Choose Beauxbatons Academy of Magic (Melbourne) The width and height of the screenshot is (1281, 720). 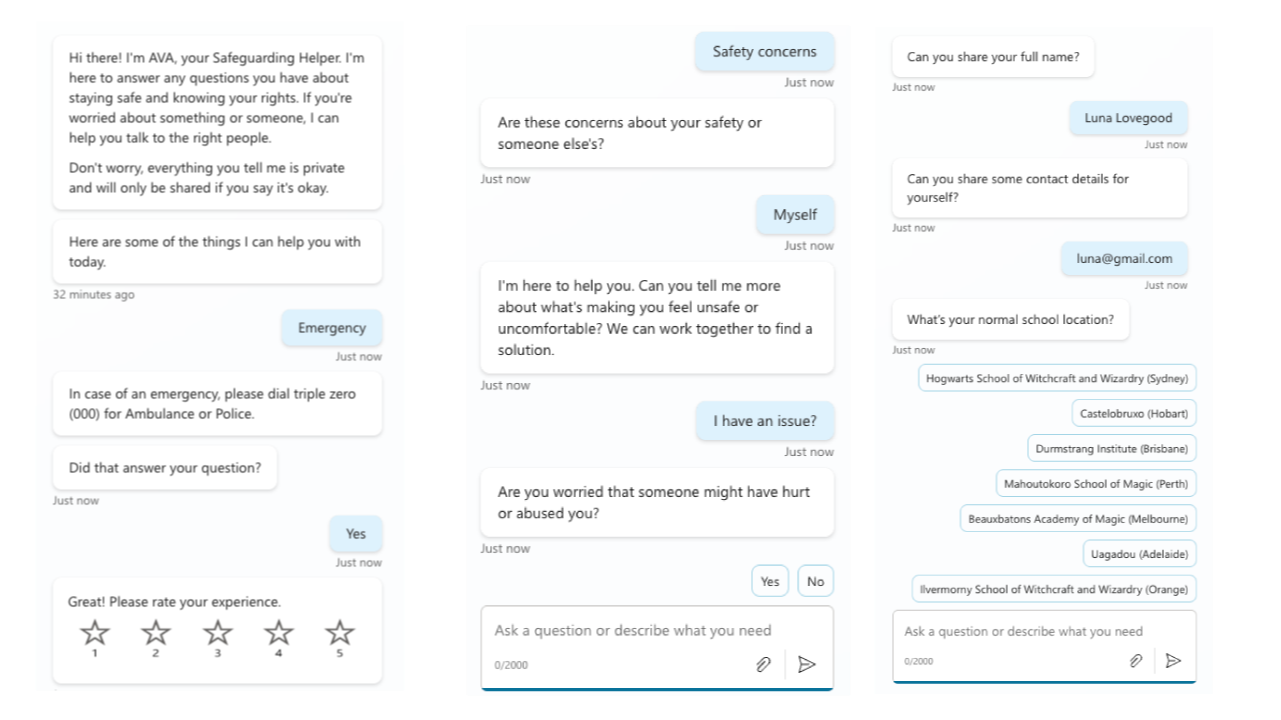point(1078,519)
